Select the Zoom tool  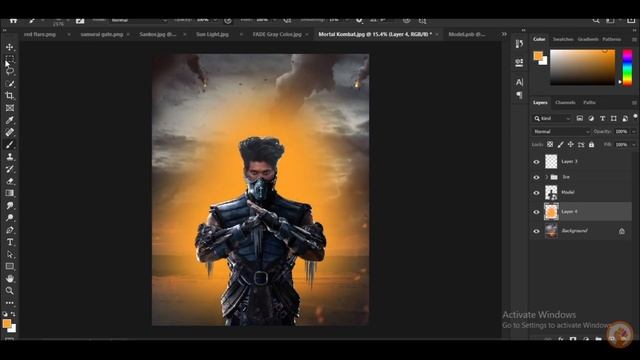(x=9, y=291)
